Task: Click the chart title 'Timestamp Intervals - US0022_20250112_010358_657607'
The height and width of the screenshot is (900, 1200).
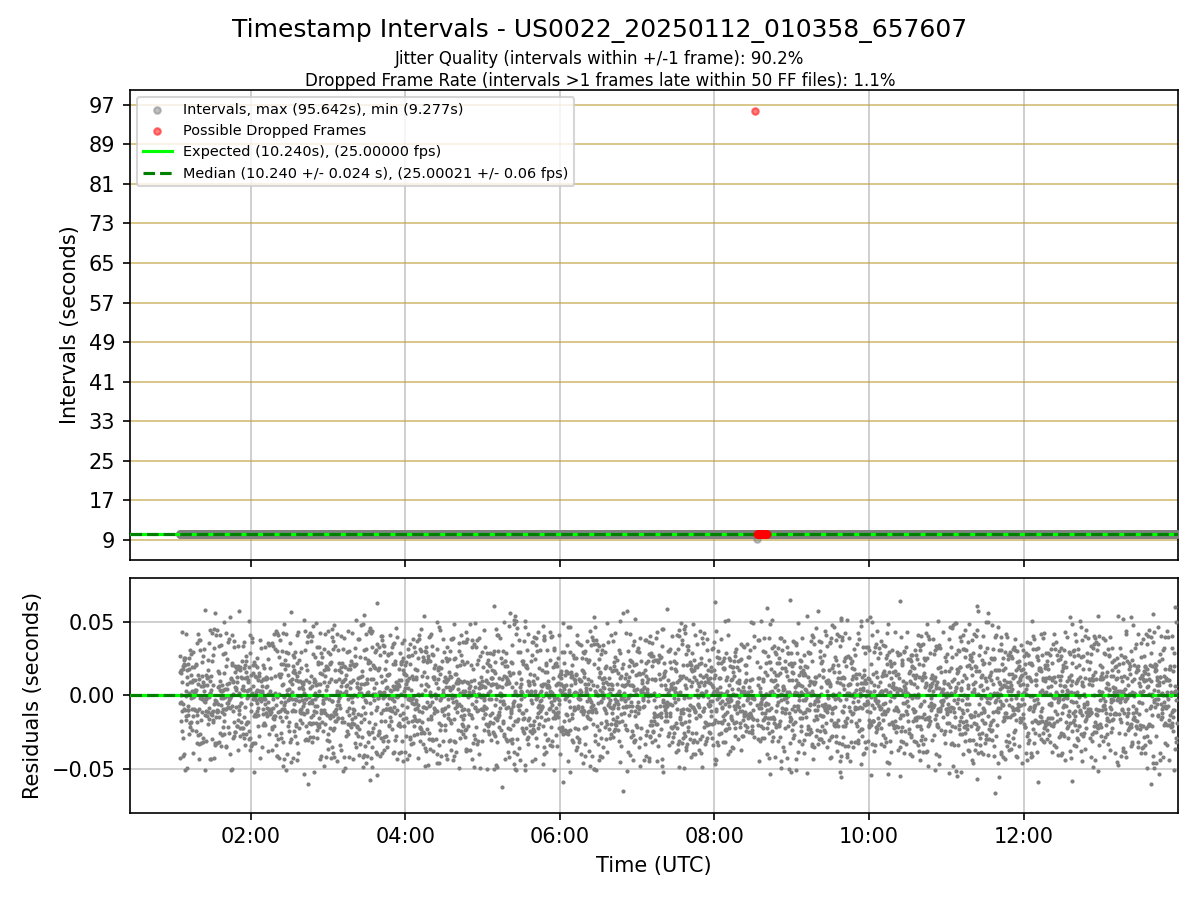Action: 599,29
